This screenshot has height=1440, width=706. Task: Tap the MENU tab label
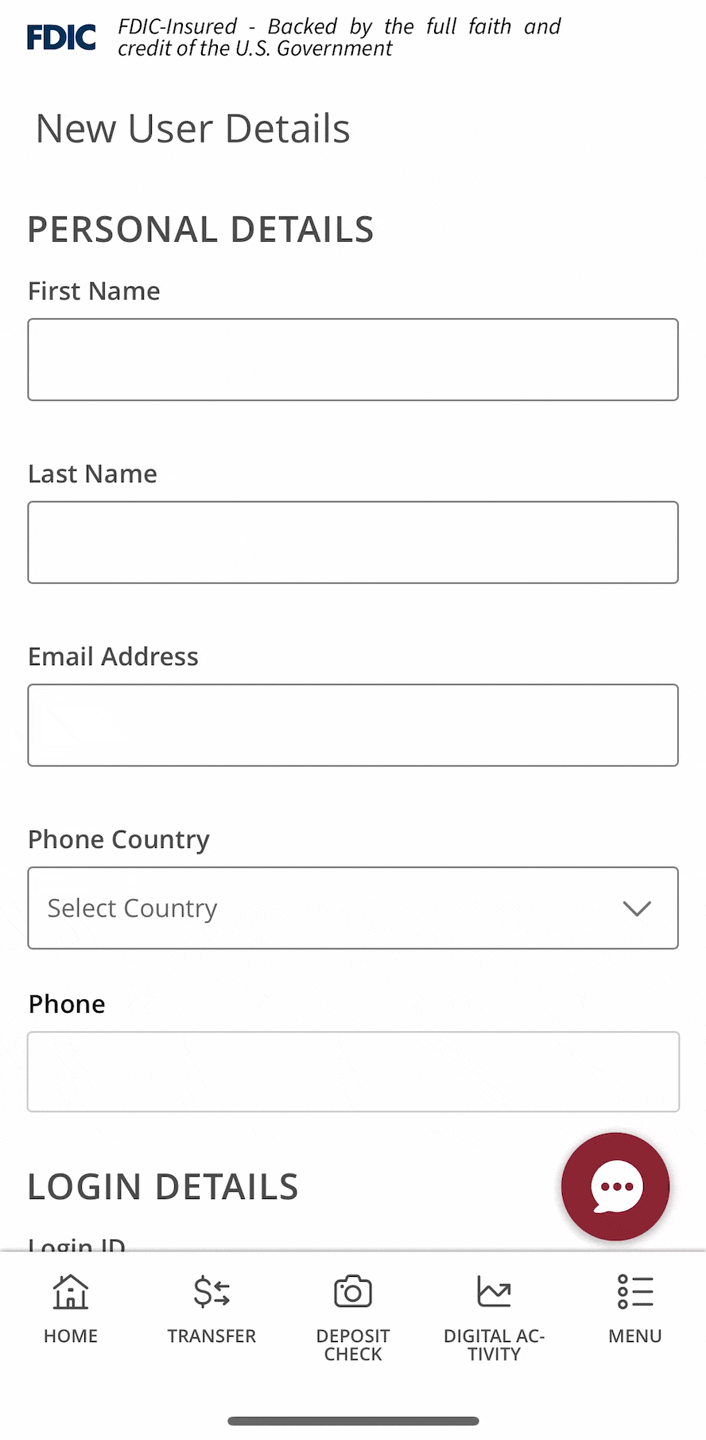(x=635, y=1336)
